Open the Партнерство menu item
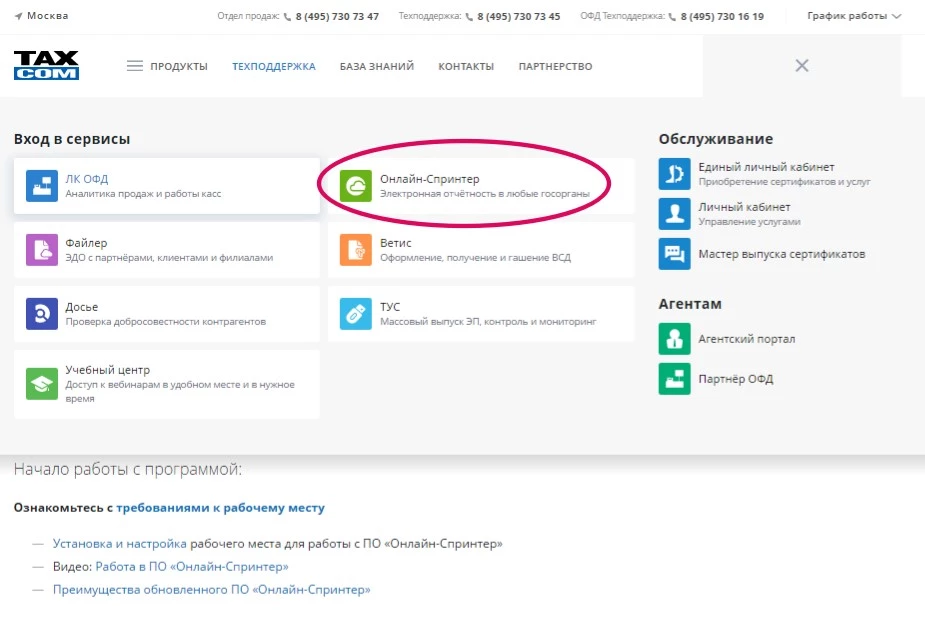This screenshot has width=925, height=620. [555, 67]
